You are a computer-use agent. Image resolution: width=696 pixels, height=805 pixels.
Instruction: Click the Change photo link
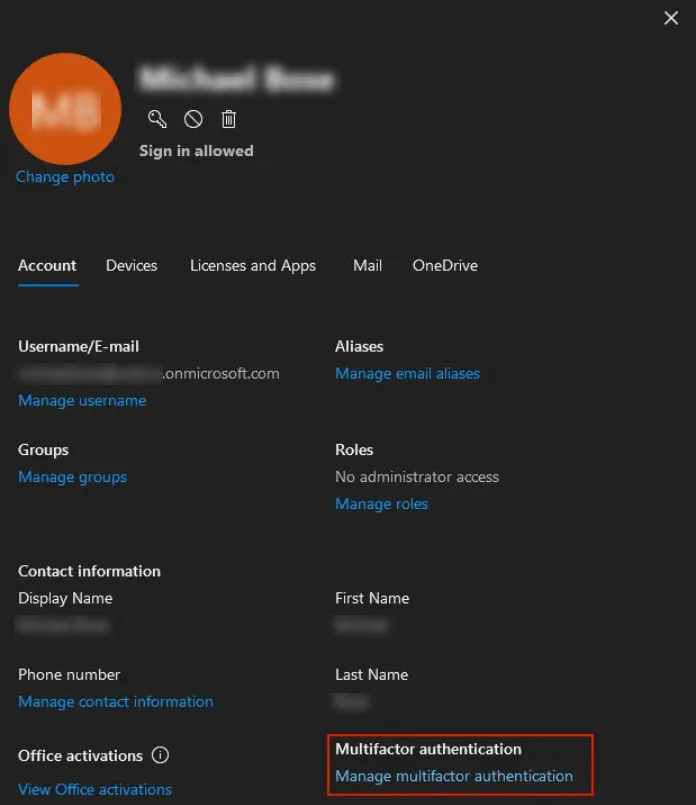(x=65, y=177)
